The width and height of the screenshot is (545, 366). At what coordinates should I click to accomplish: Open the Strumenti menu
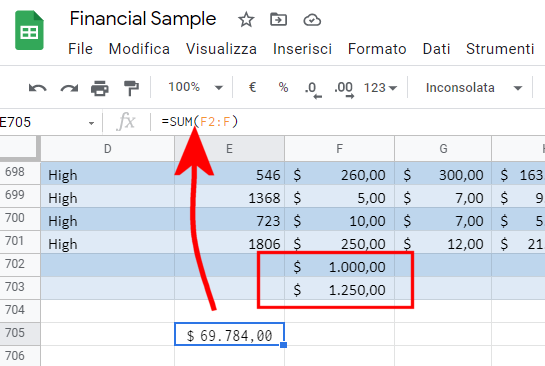[x=500, y=49]
